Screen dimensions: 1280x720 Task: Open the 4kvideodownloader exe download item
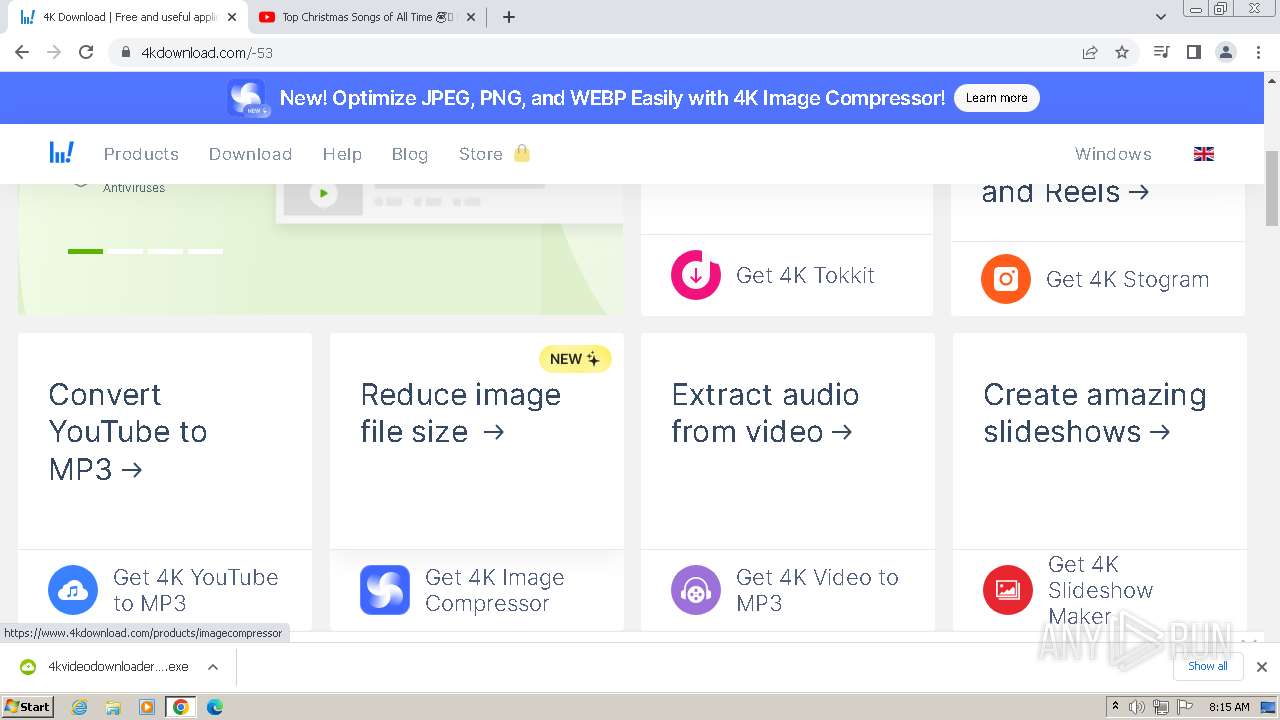pyautogui.click(x=105, y=667)
